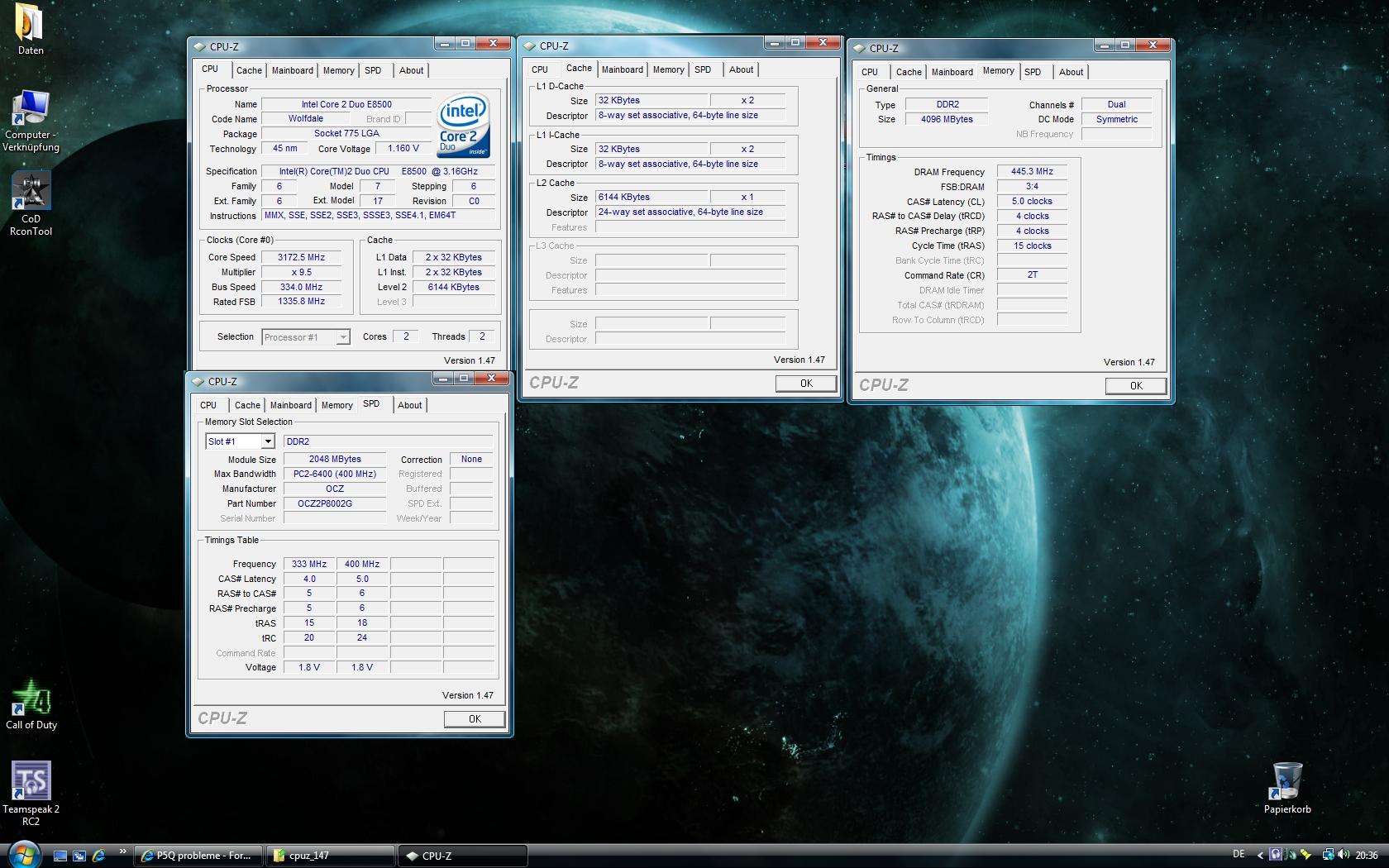Expand hidden quick launch items chevron
The width and height of the screenshot is (1389, 868).
[x=123, y=851]
